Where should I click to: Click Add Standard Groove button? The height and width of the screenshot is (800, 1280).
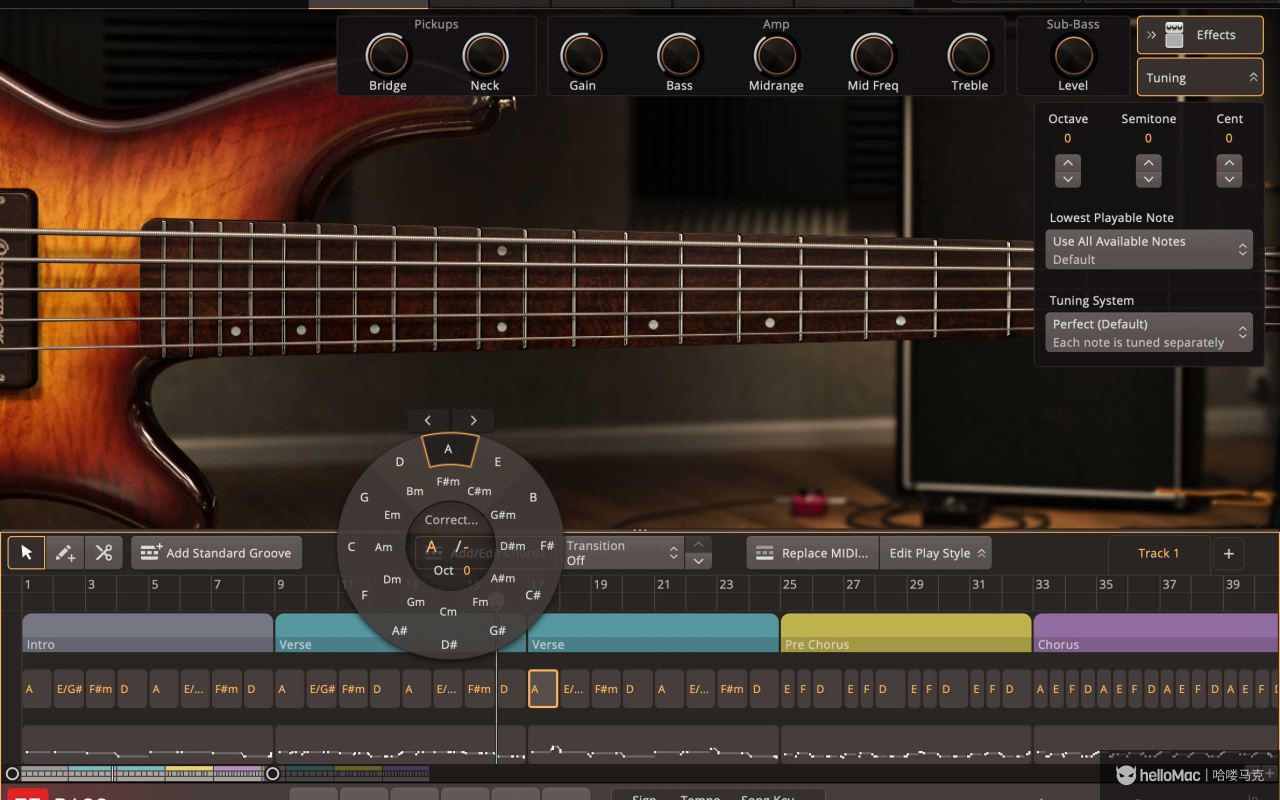coord(216,553)
